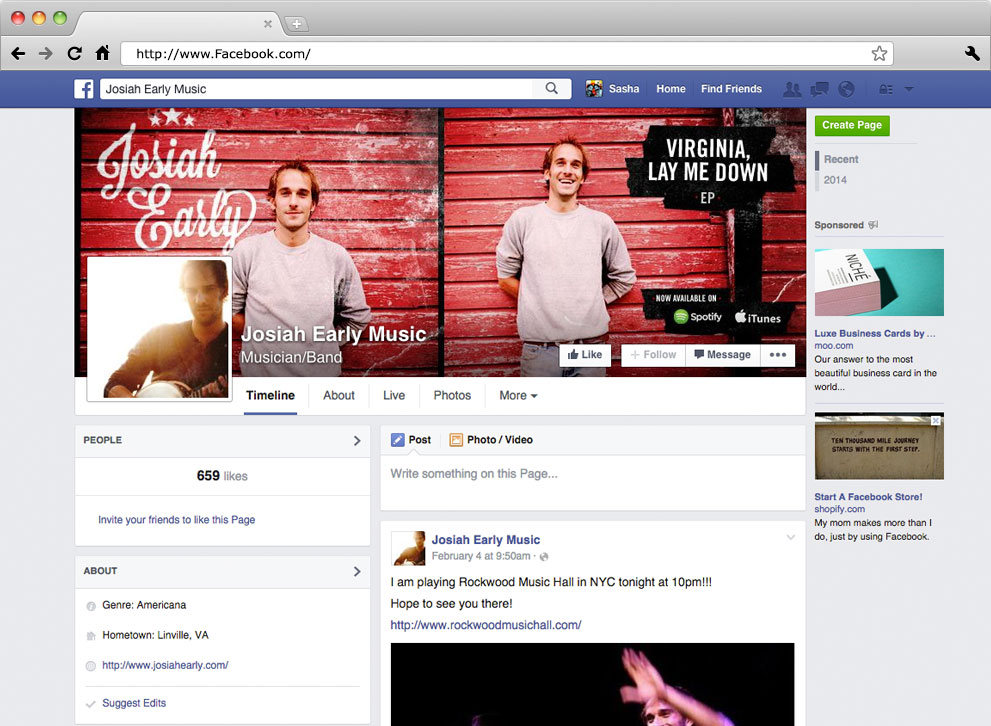Expand the People section chevron

[357, 440]
